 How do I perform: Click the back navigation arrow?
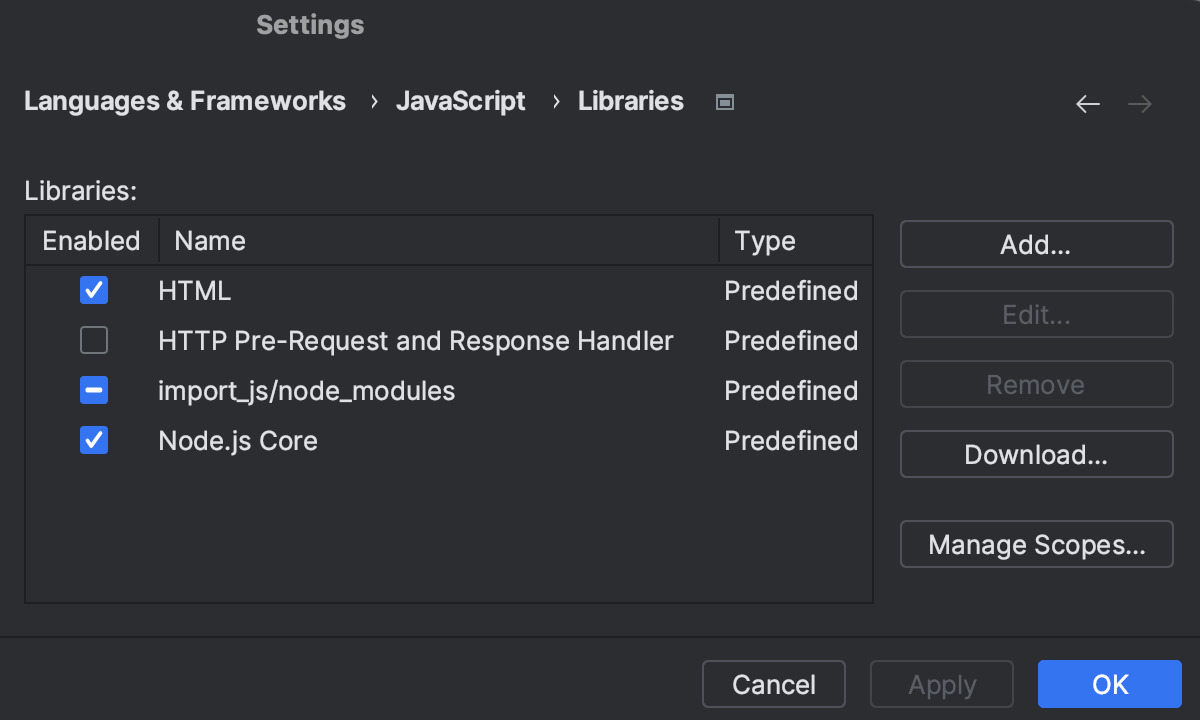coord(1087,103)
